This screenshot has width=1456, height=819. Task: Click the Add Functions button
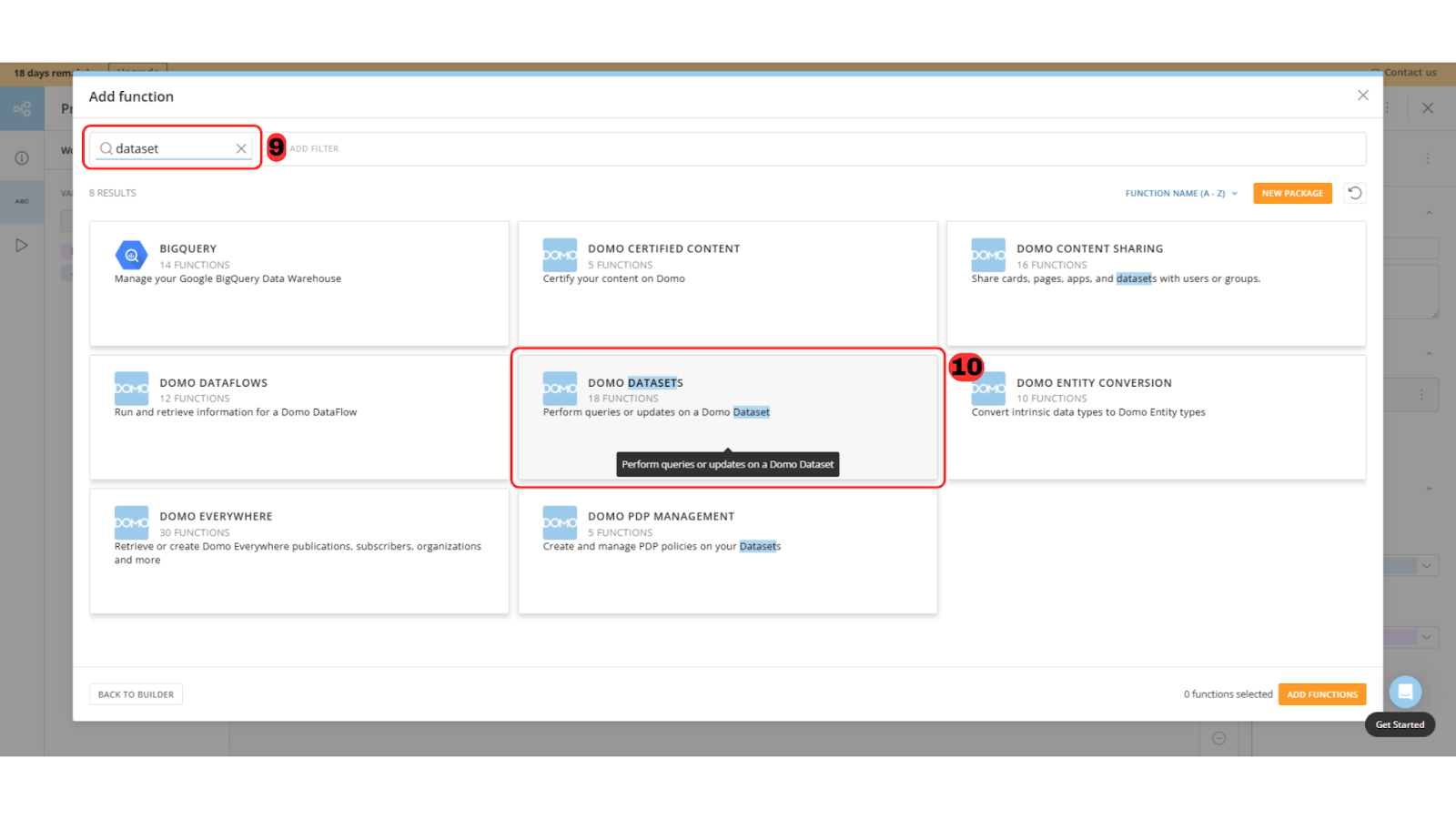[x=1322, y=694]
